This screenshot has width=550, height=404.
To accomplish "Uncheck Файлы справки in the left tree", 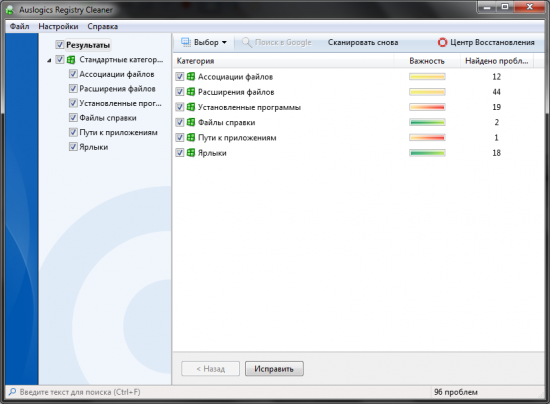I will (73, 118).
